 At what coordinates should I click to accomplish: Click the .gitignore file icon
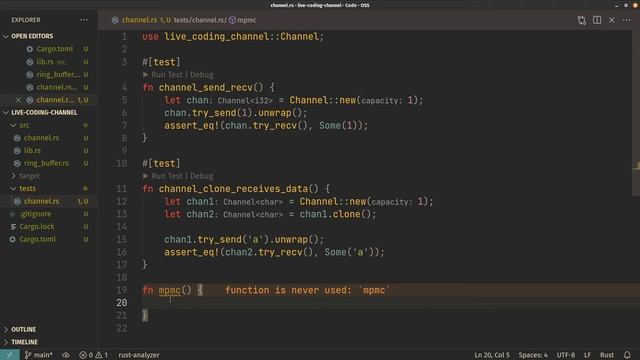pos(13,214)
